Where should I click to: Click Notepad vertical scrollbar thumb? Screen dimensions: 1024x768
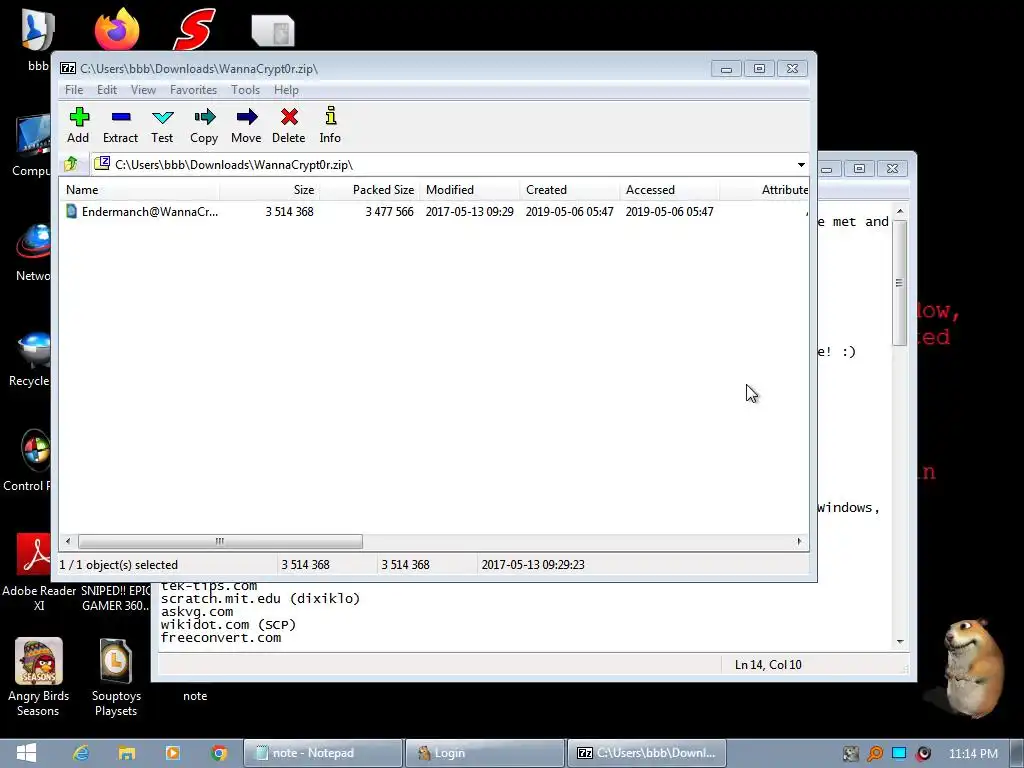click(899, 283)
